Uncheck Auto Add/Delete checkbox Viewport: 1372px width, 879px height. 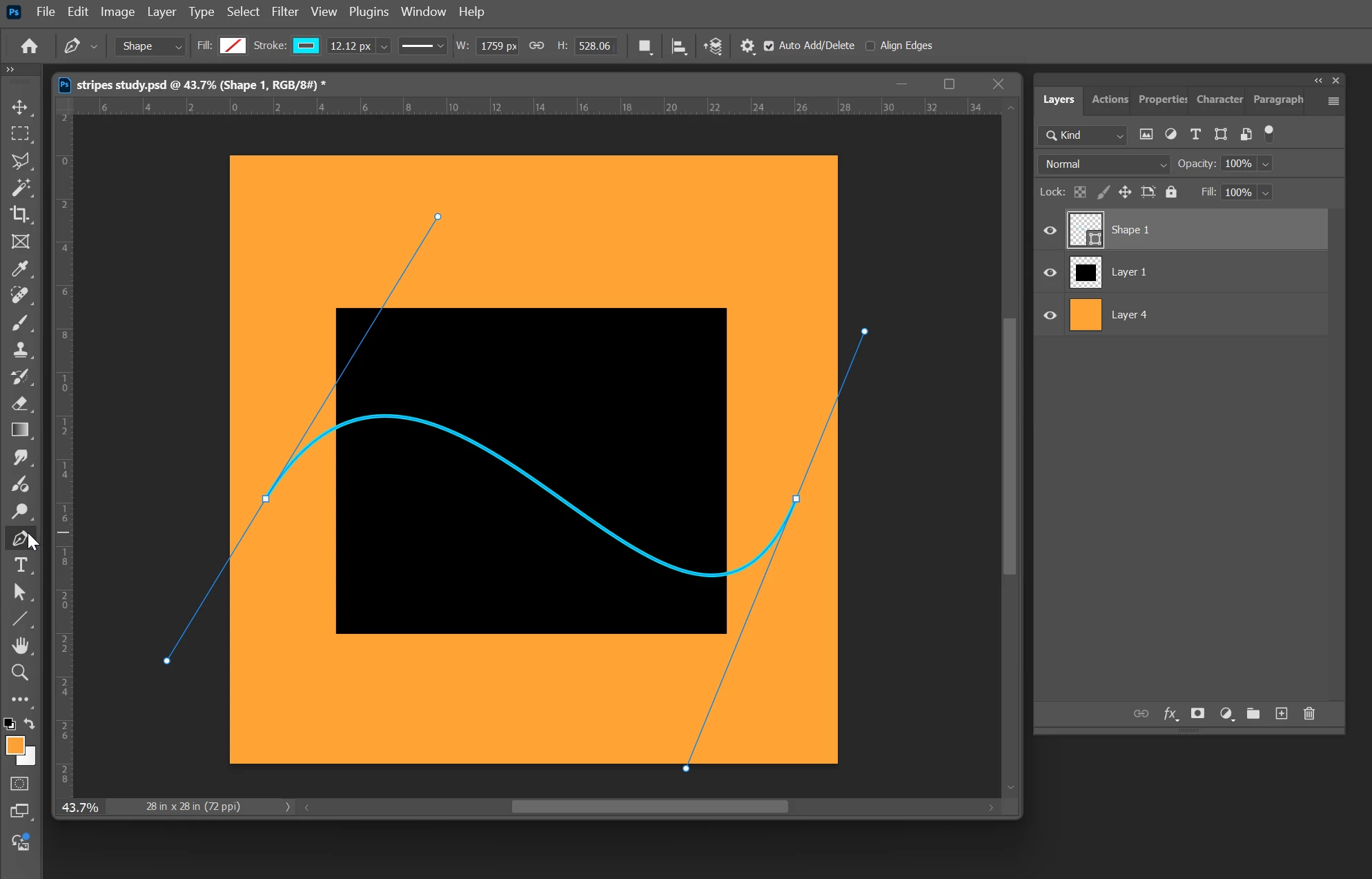point(769,46)
